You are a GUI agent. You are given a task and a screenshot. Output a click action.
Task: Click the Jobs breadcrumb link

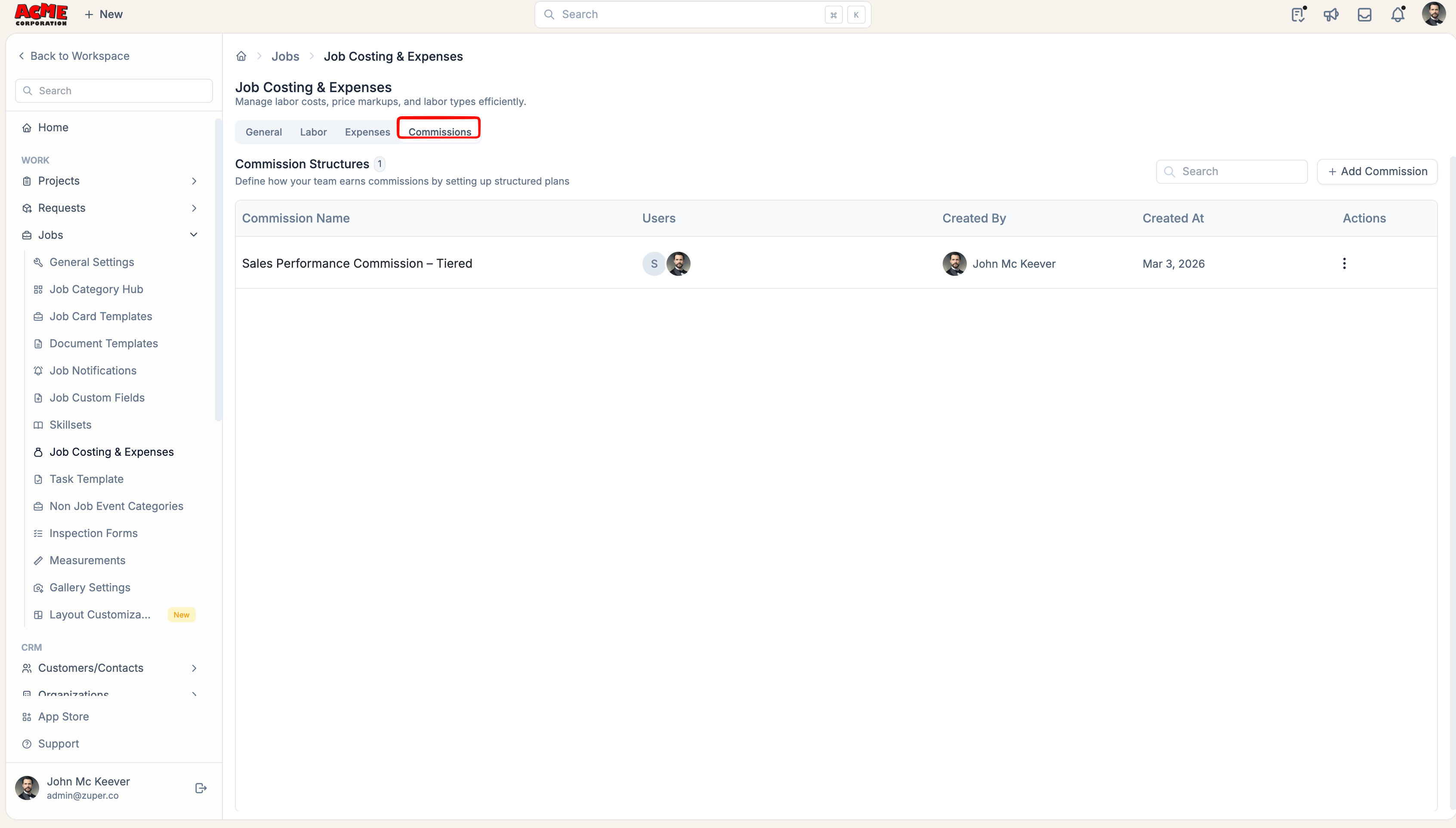[x=285, y=56]
